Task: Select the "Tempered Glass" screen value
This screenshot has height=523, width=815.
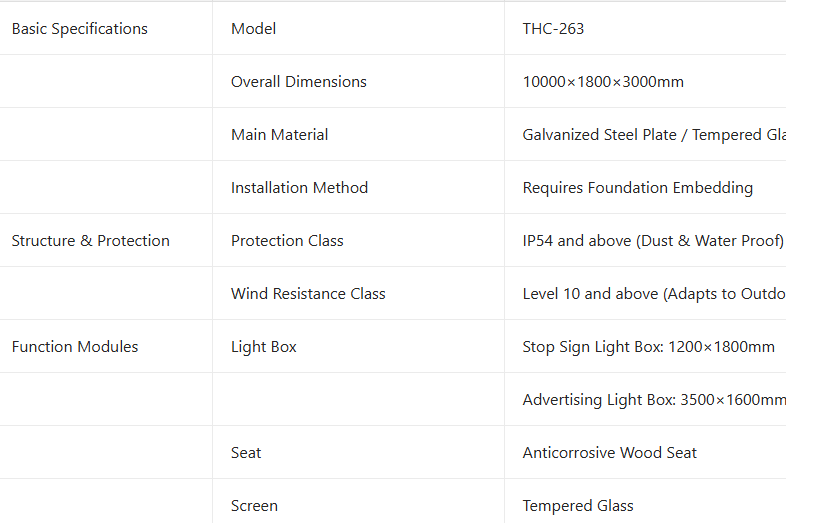Action: [578, 506]
